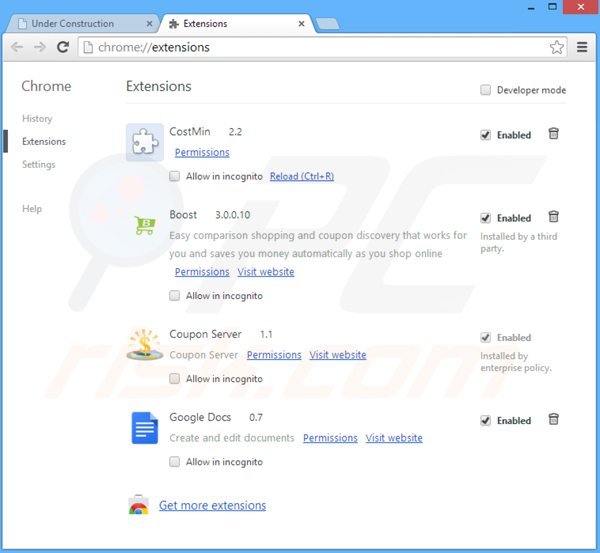Open the History sidebar item
600x553 pixels.
(37, 119)
